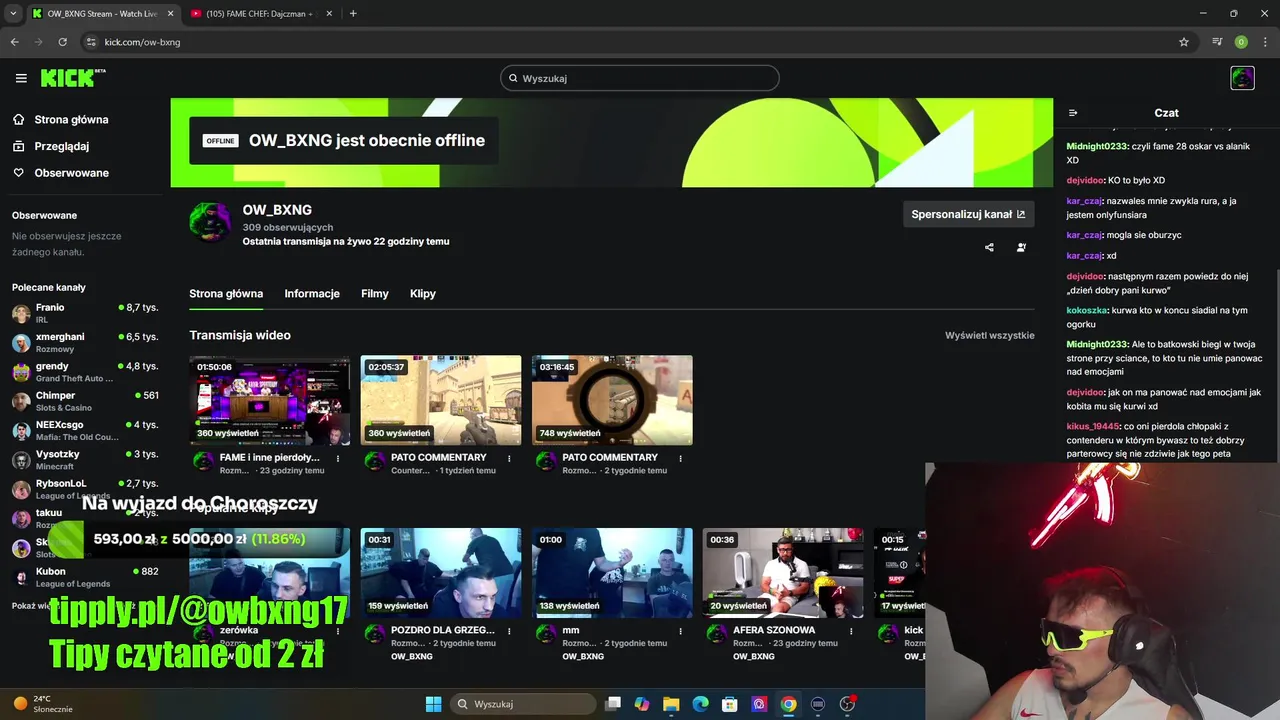Image resolution: width=1280 pixels, height=720 pixels.
Task: Open the tab search dropdown arrow
Action: [x=13, y=14]
